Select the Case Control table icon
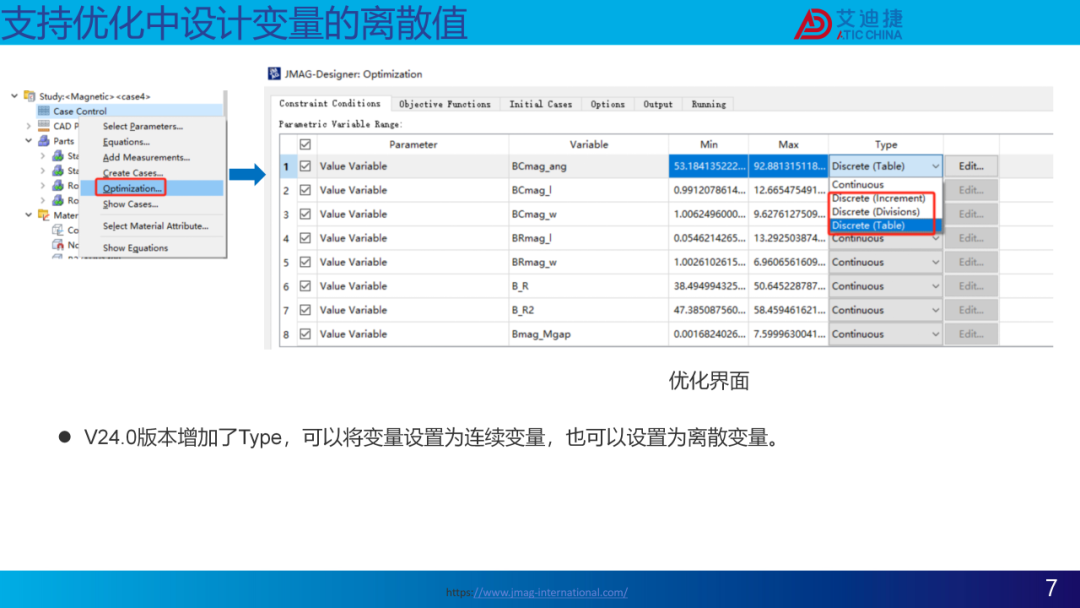The image size is (1080, 608). 44,111
